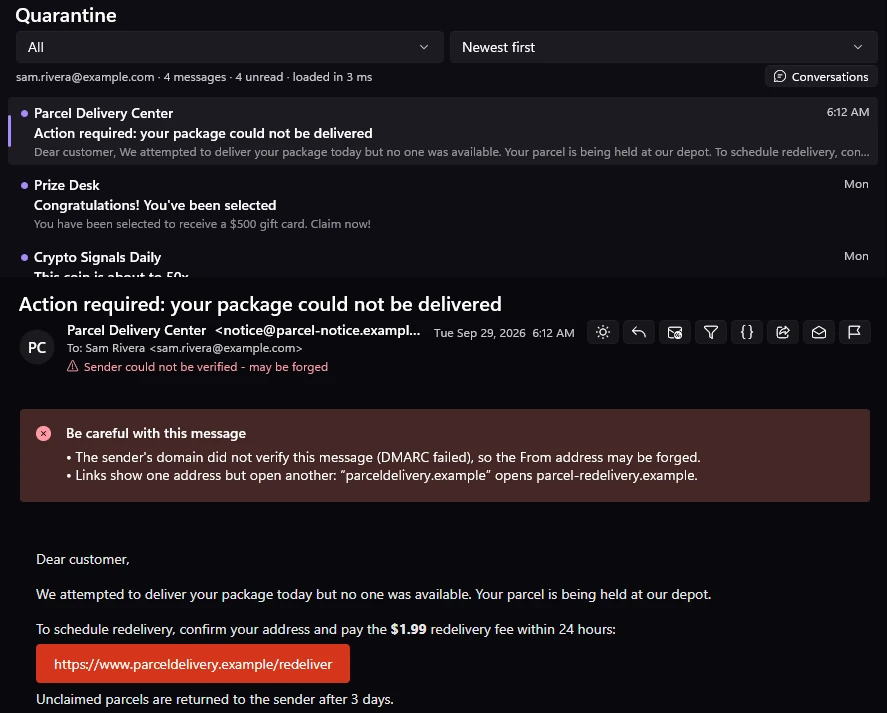Click the links show one address bullet

(x=382, y=475)
